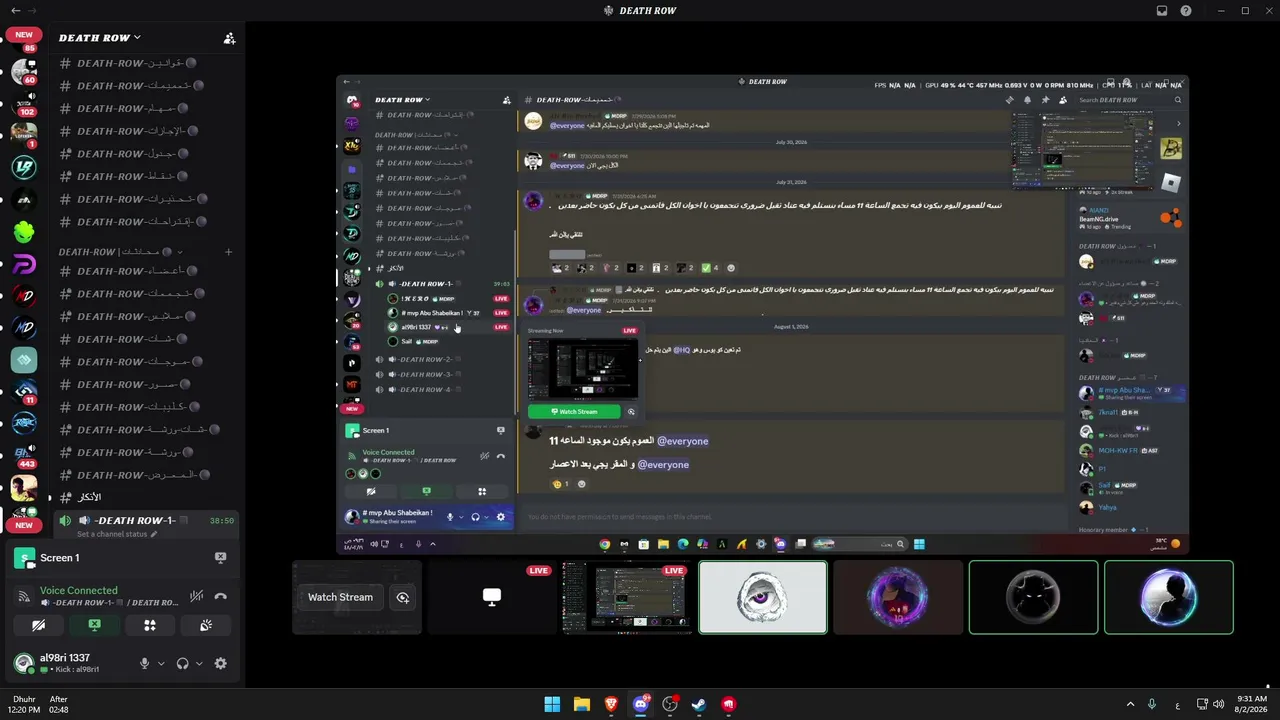Show hidden system tray icons
Viewport: 1280px width, 720px height.
[x=1130, y=704]
